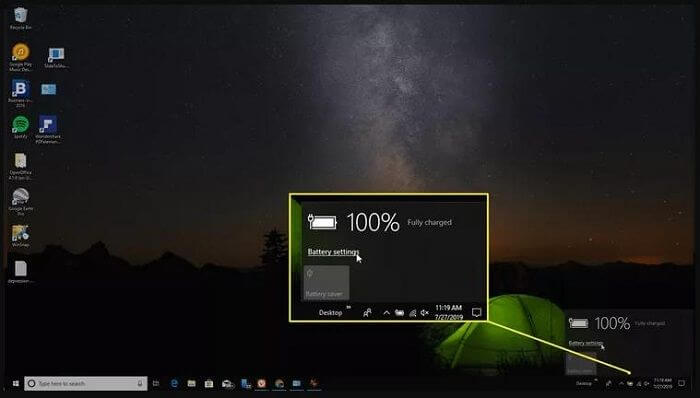
Task: Launch the Spotify desktop shortcut
Action: click(x=21, y=127)
